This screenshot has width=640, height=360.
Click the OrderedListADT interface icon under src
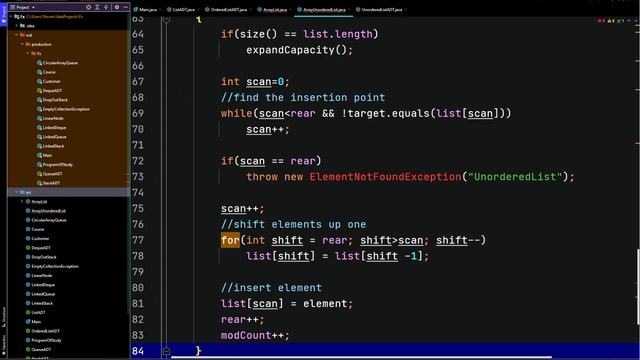28,331
